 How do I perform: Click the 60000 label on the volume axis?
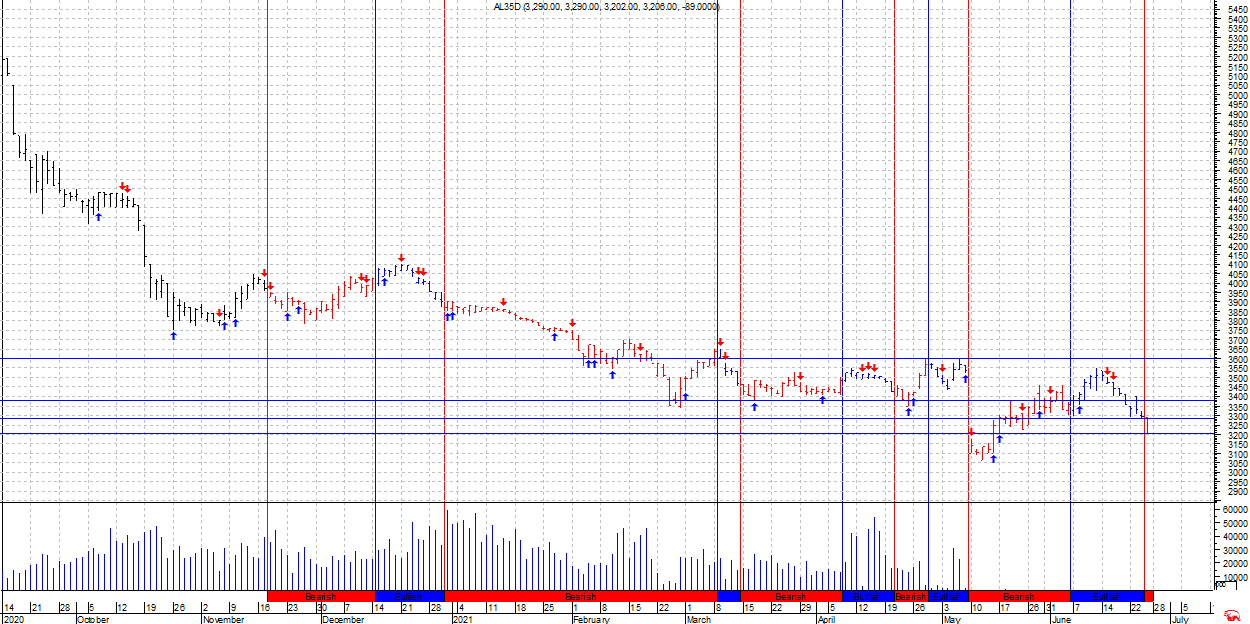tap(1236, 510)
